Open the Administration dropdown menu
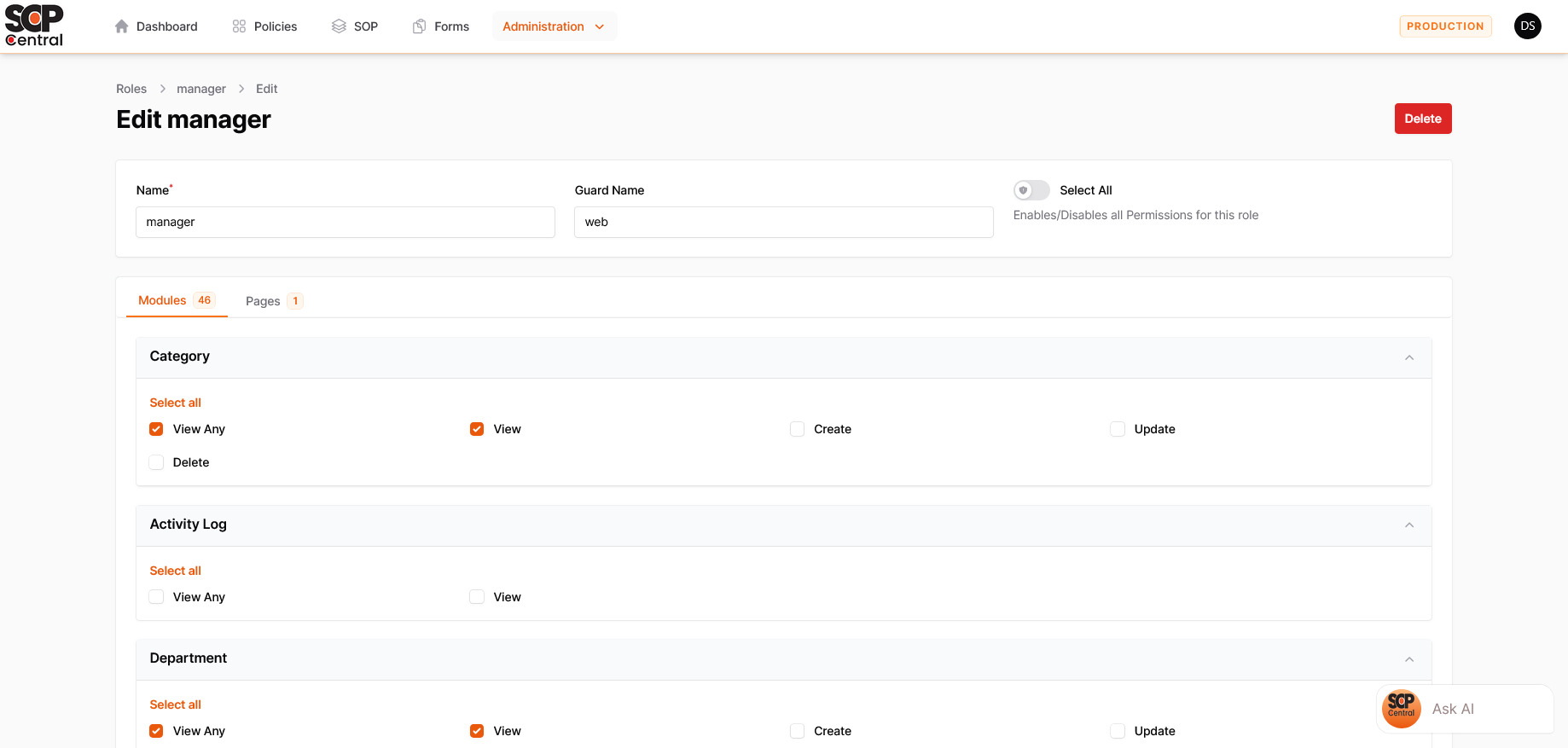The width and height of the screenshot is (1568, 748). (554, 26)
